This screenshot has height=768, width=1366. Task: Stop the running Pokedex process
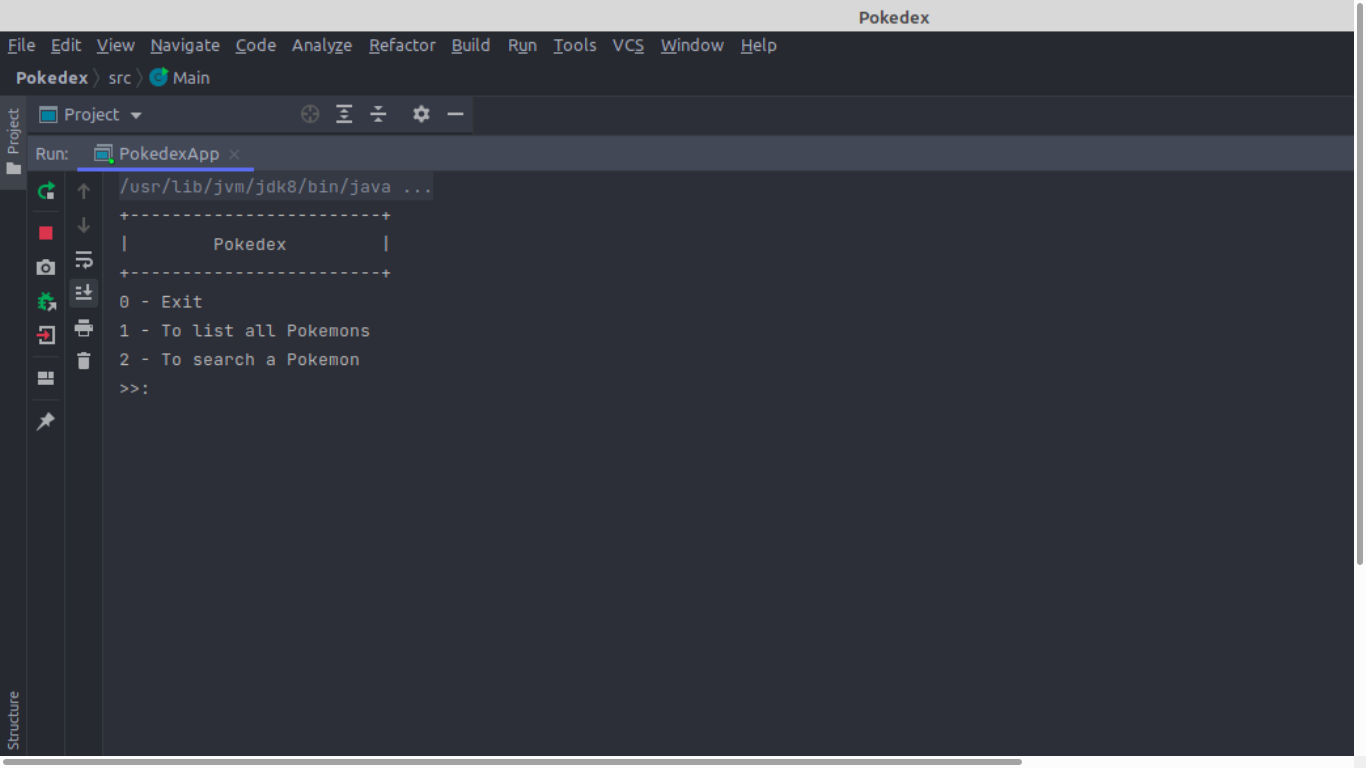tap(45, 232)
